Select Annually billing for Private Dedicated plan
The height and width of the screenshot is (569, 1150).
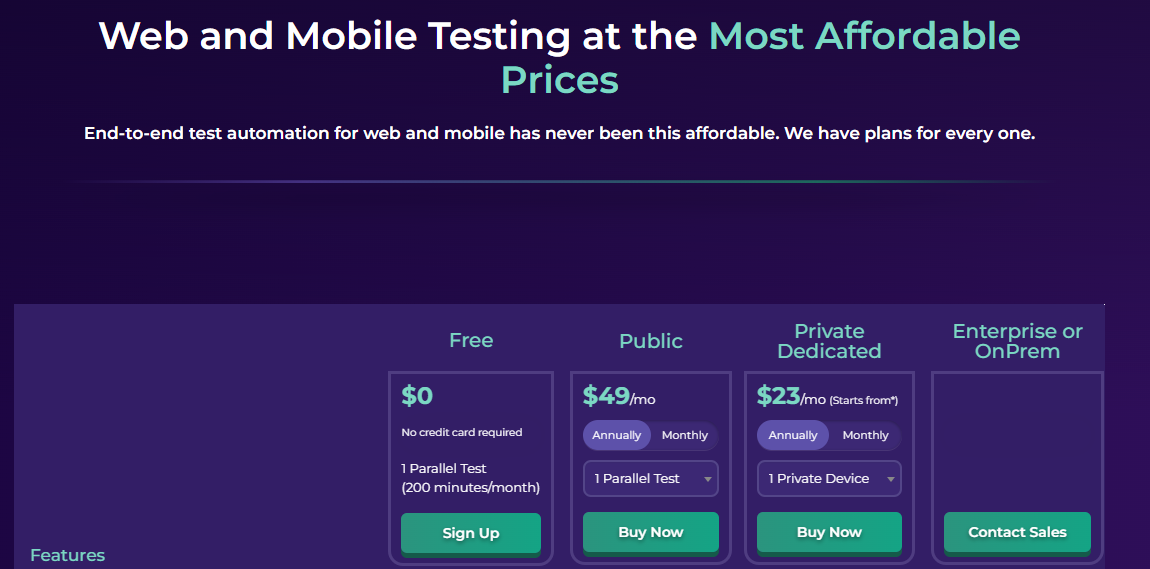click(793, 435)
